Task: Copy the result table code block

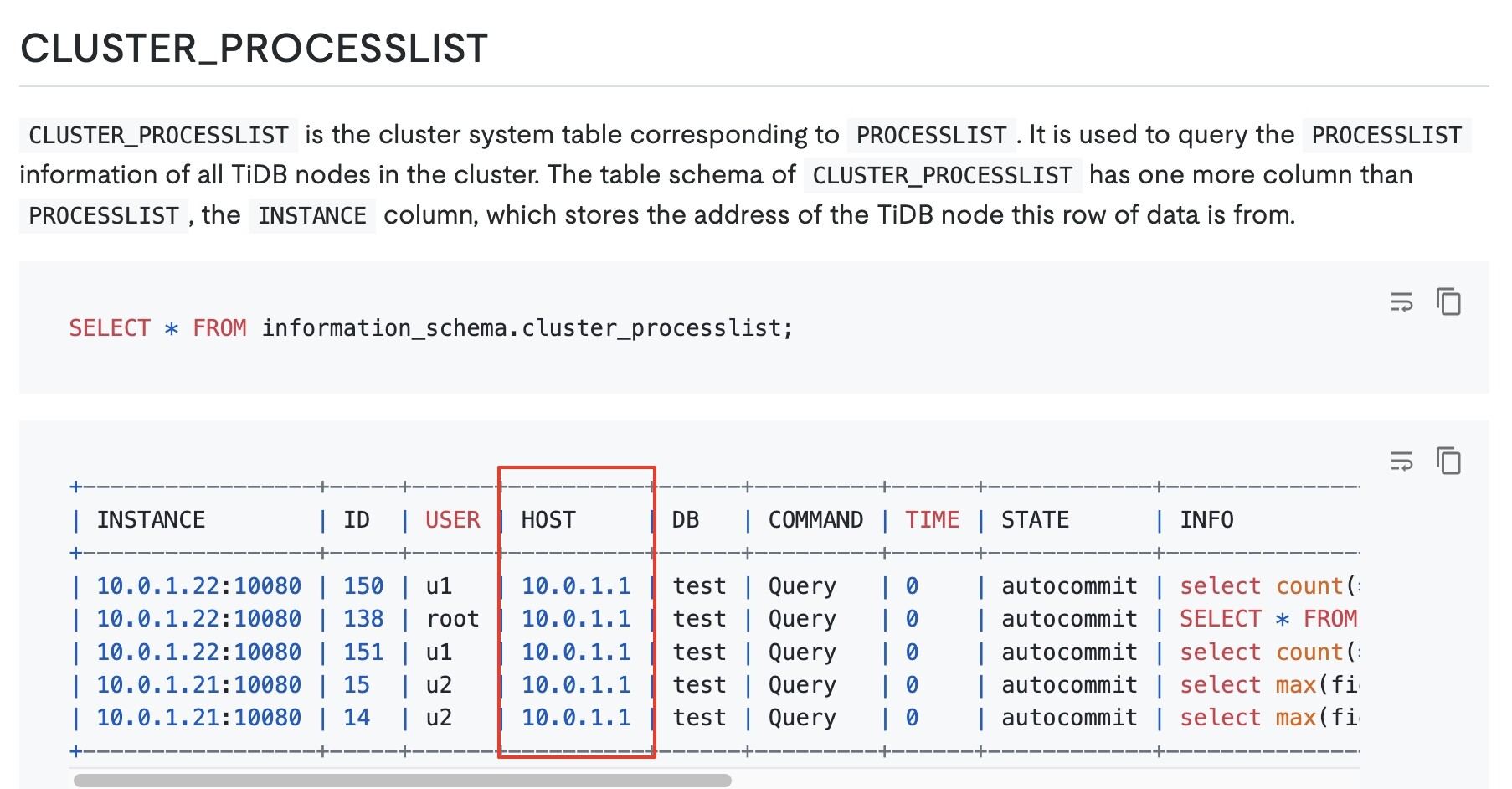Action: 1448,461
